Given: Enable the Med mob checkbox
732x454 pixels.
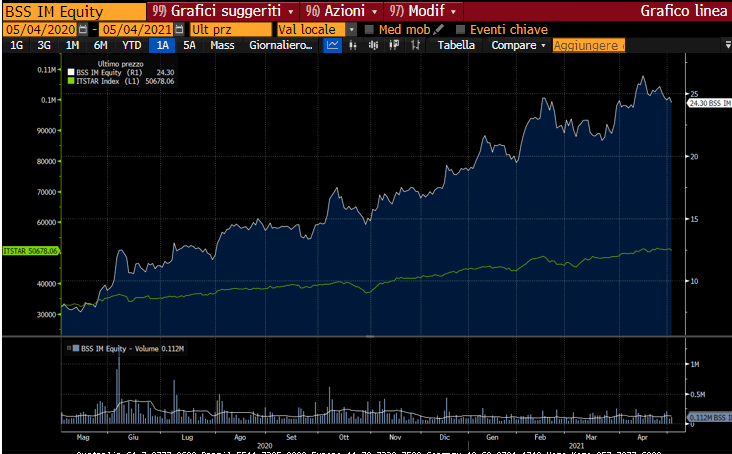Looking at the screenshot, I should click(x=369, y=29).
